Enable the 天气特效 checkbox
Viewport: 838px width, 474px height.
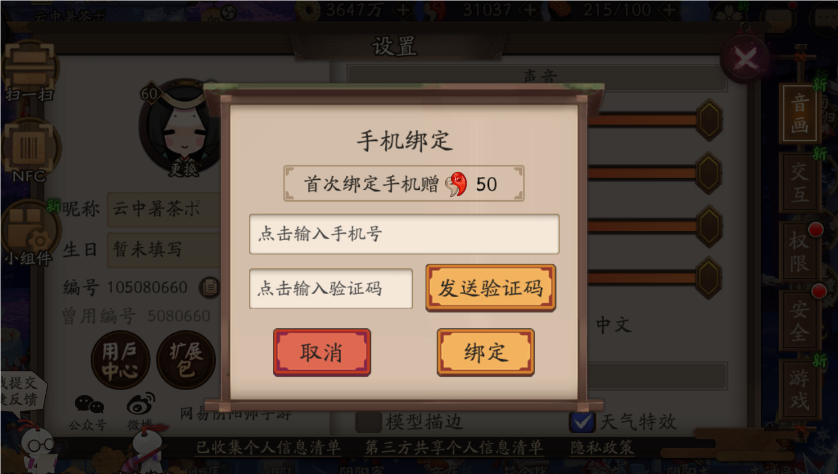582,422
